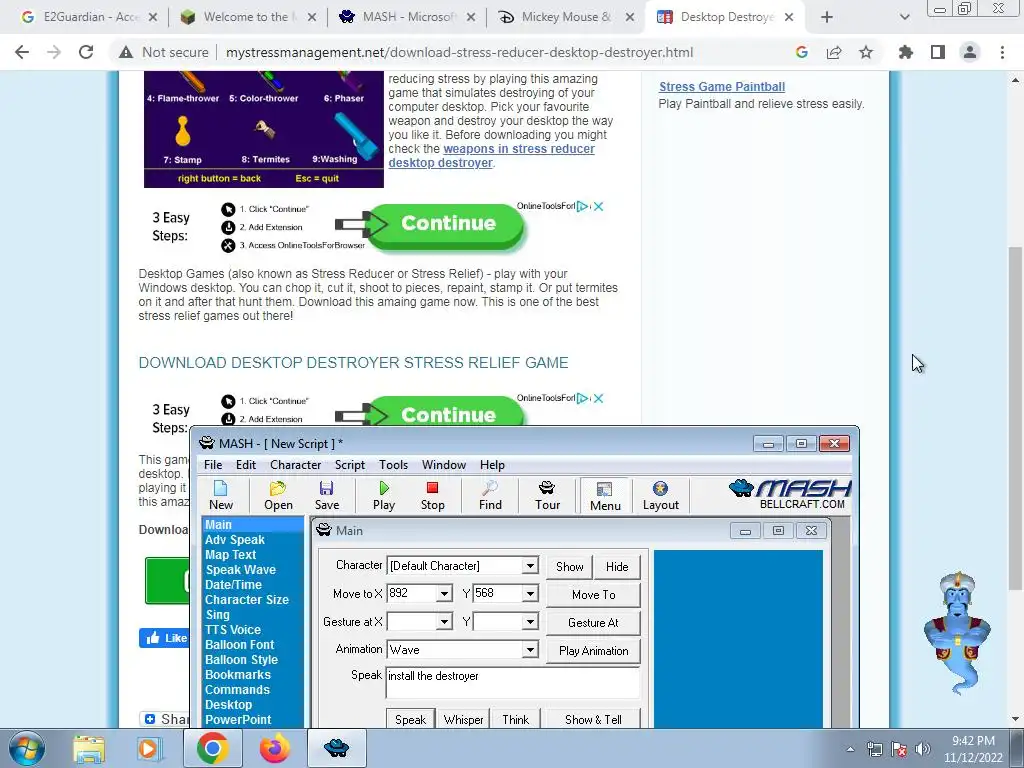Open the Edit menu in MASH
The image size is (1024, 768).
tap(246, 465)
